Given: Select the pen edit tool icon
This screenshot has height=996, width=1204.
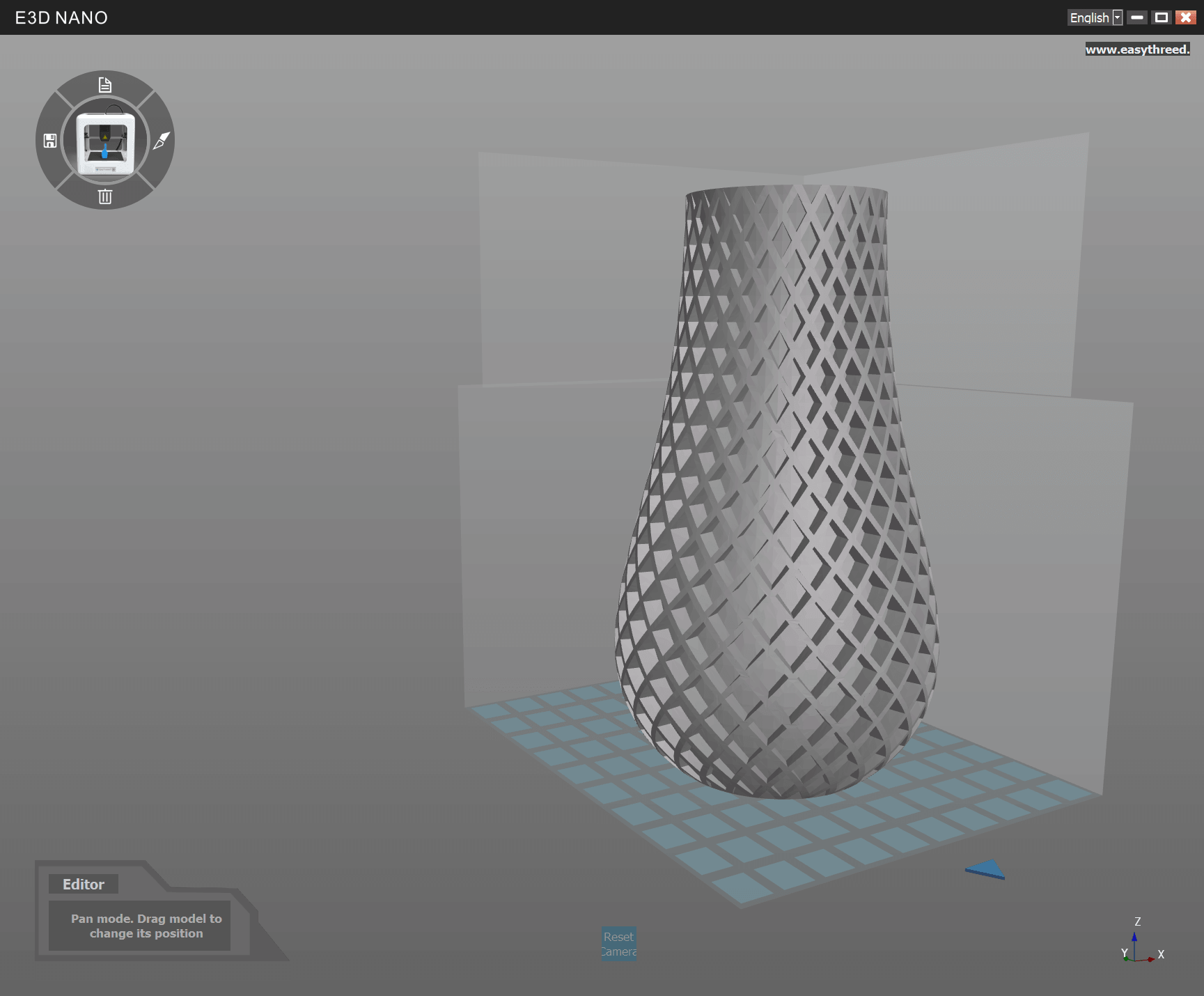Looking at the screenshot, I should pos(161,141).
